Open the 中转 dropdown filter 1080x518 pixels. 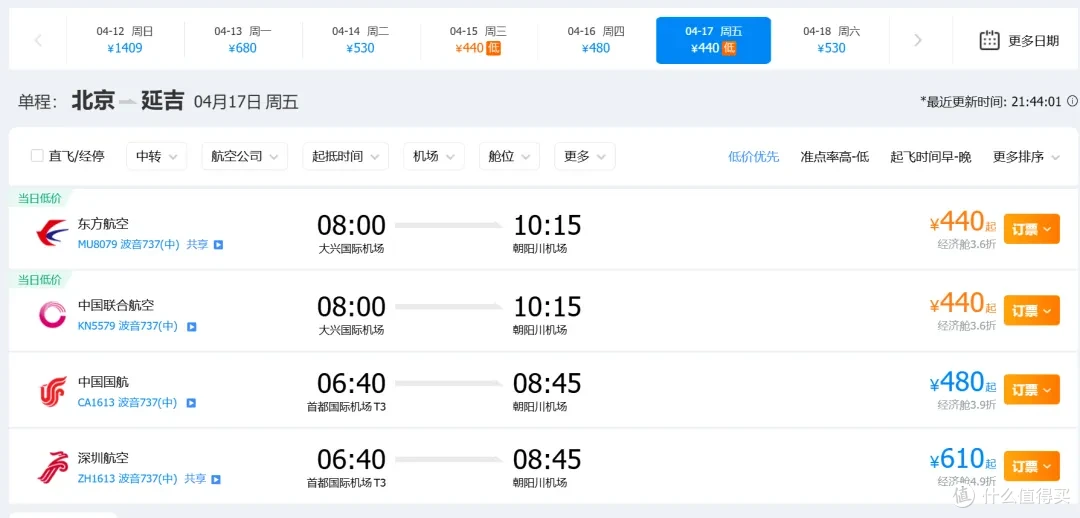pos(156,156)
